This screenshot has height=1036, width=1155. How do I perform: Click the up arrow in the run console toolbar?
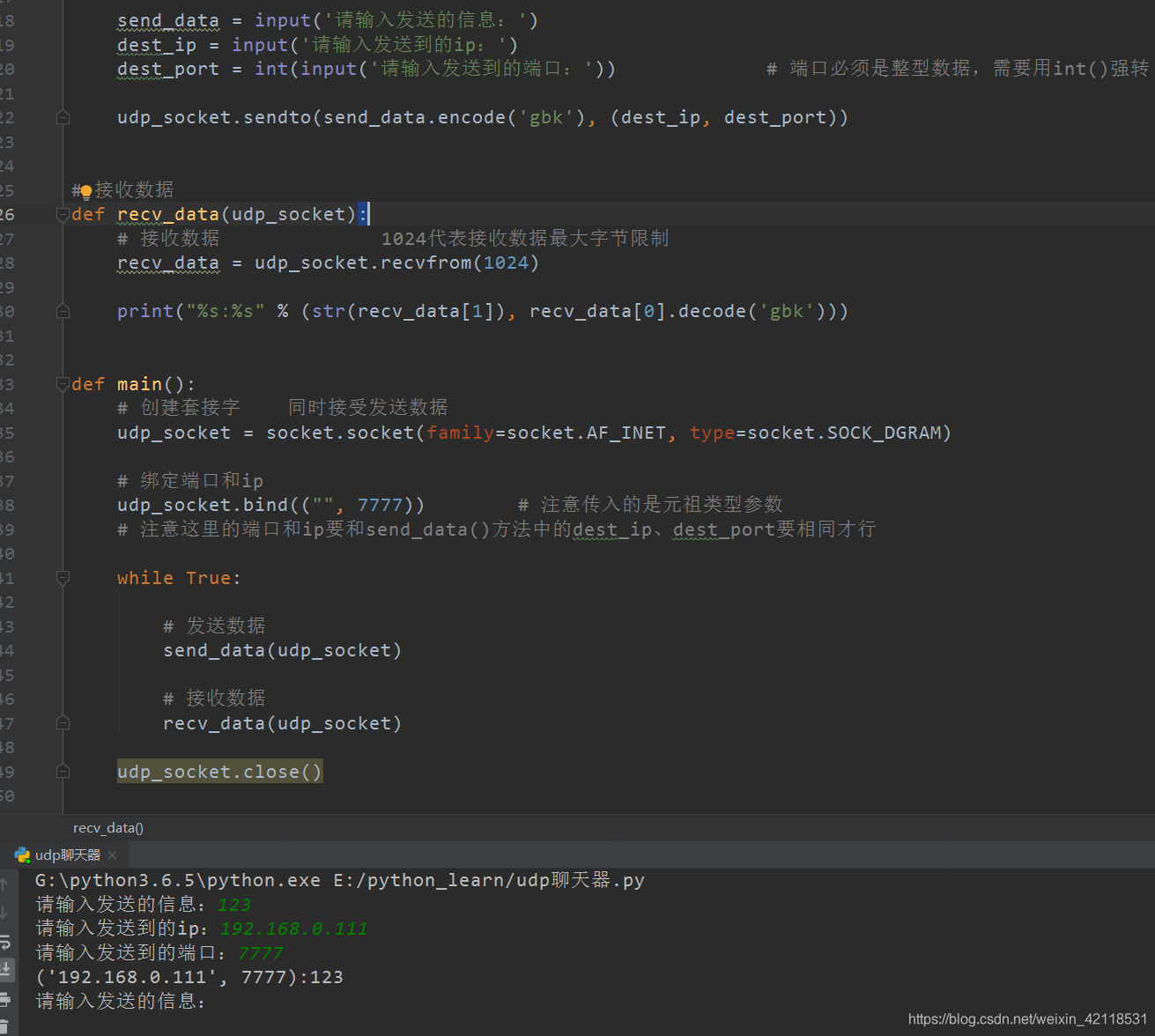tap(4, 884)
